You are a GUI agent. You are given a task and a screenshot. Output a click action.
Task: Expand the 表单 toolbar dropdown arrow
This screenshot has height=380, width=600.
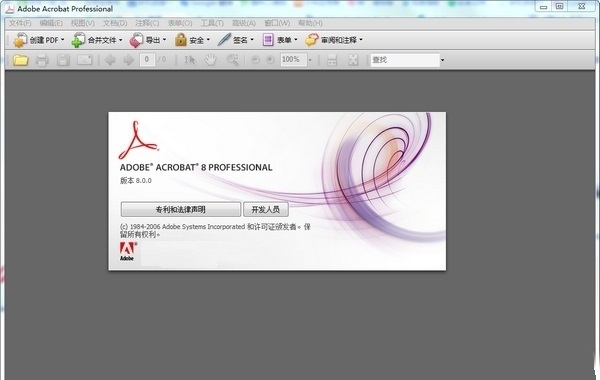point(296,39)
